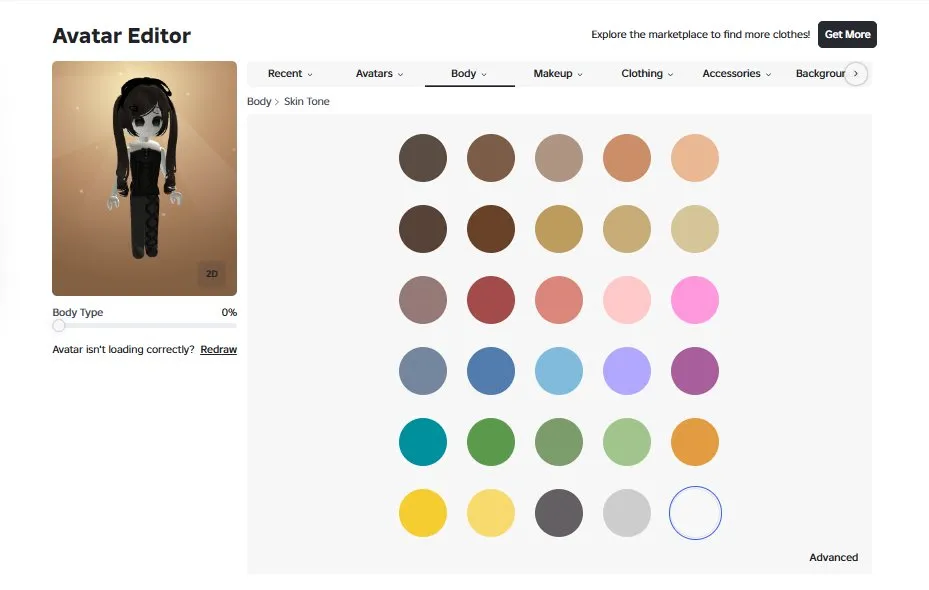Pick the lavender skin tone swatch
The height and width of the screenshot is (590, 929).
coord(627,371)
